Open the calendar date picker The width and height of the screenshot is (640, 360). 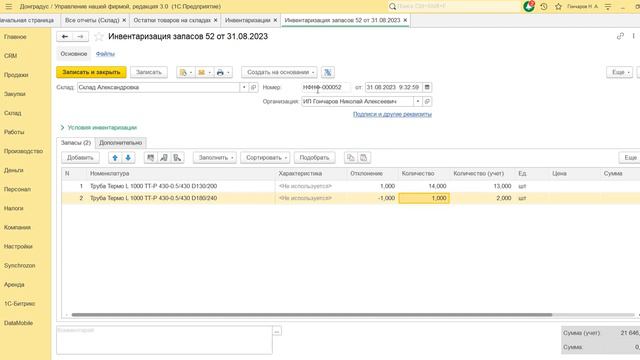(427, 87)
